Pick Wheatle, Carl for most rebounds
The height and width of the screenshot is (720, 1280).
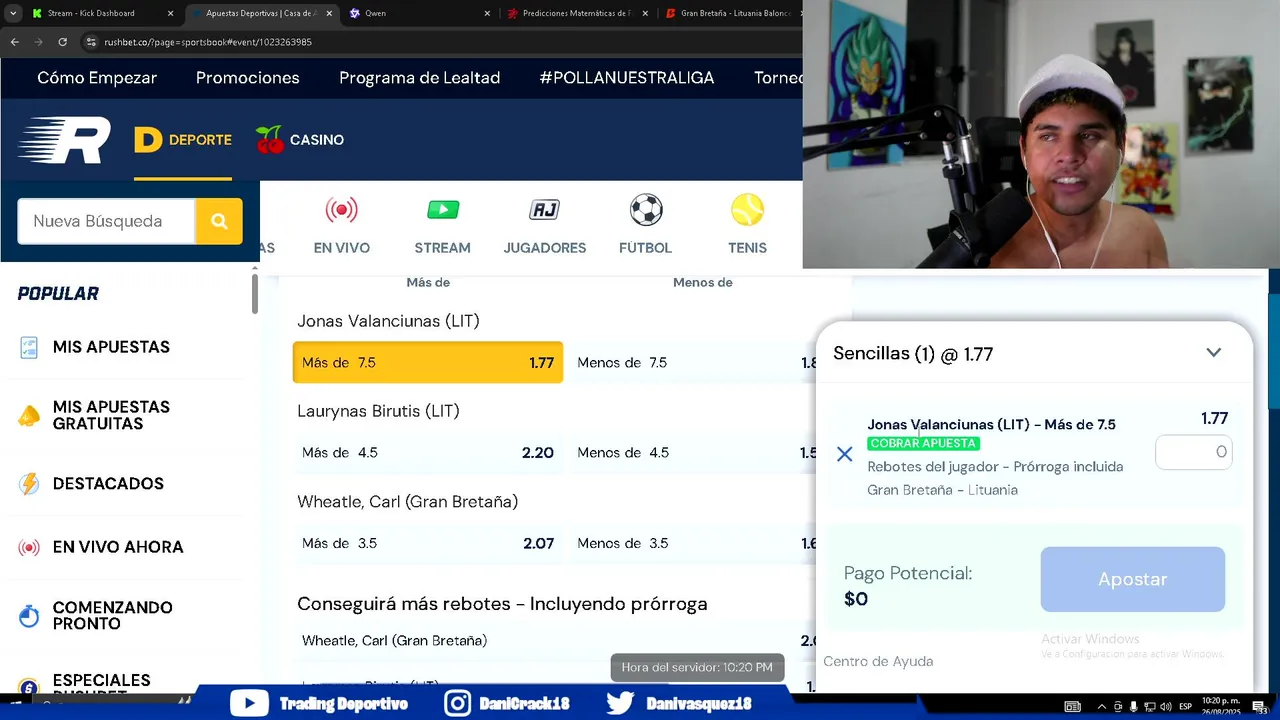tap(555, 641)
